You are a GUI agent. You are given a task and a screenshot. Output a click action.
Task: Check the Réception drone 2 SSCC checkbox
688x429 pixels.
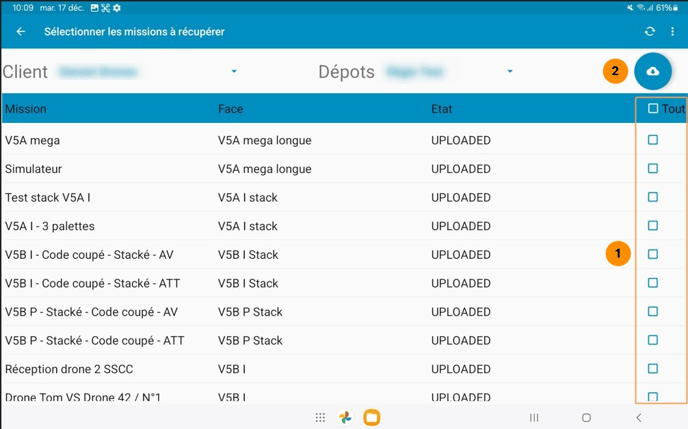tap(653, 369)
